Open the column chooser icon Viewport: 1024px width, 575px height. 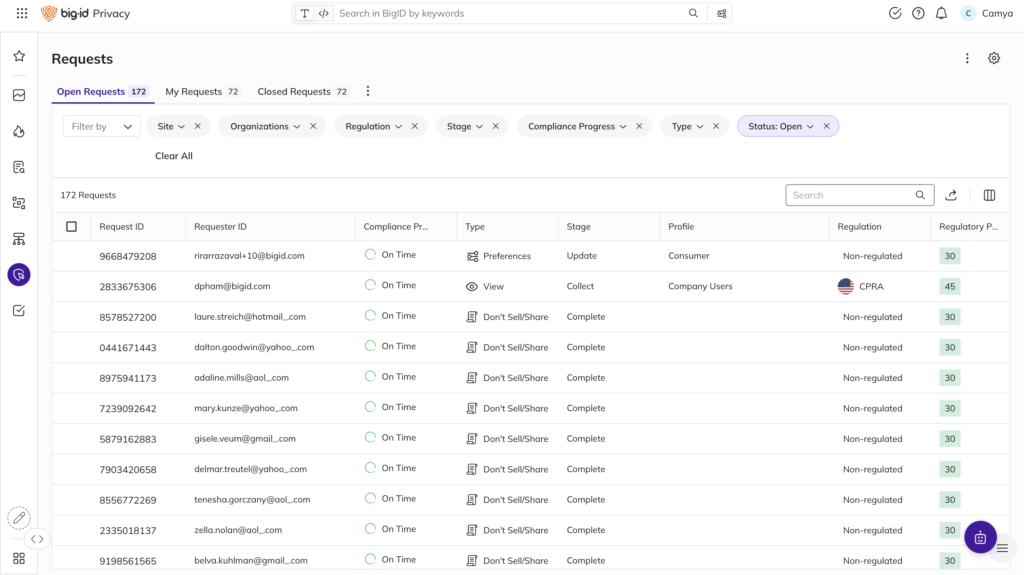pyautogui.click(x=989, y=195)
